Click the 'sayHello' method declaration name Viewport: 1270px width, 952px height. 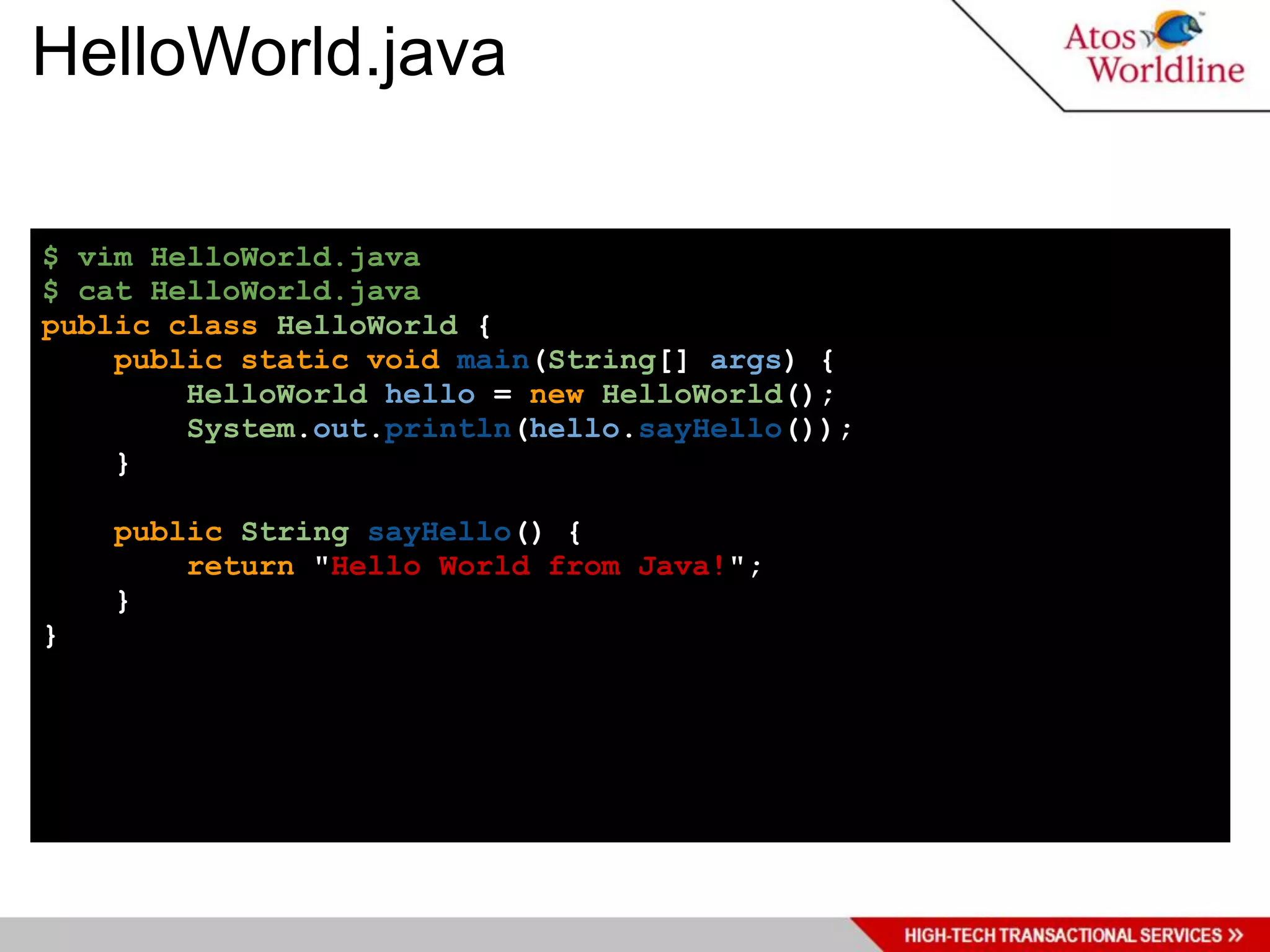pos(439,532)
